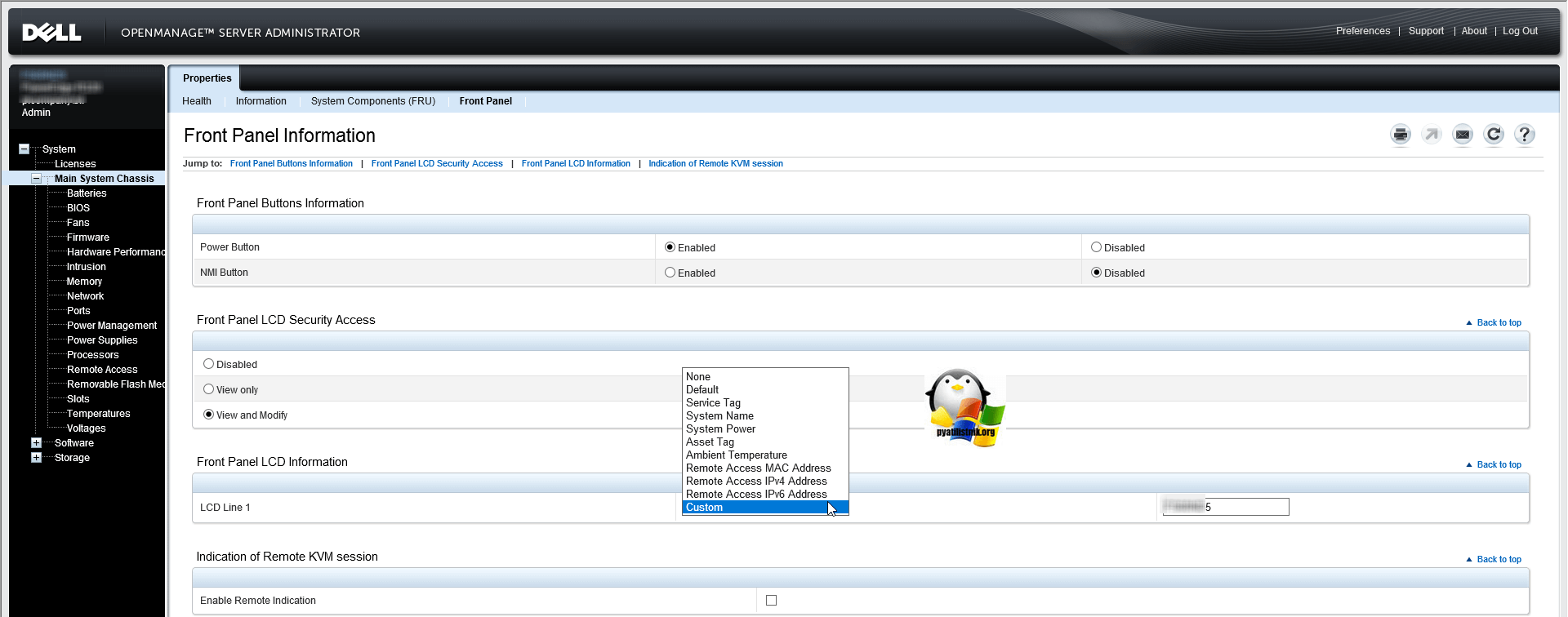This screenshot has width=1568, height=617.
Task: Select View only LCD security access
Action: tap(209, 389)
